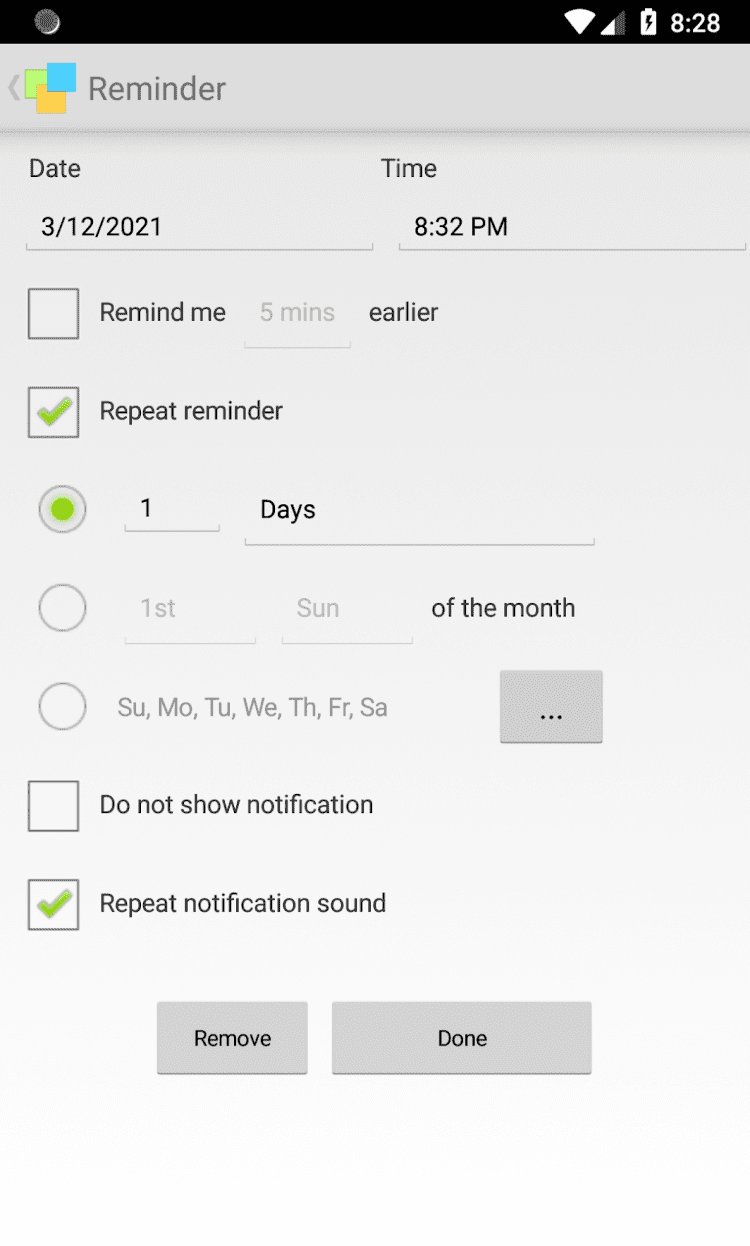750x1246 pixels.
Task: Open the 5 mins earlier dropdown
Action: [297, 314]
